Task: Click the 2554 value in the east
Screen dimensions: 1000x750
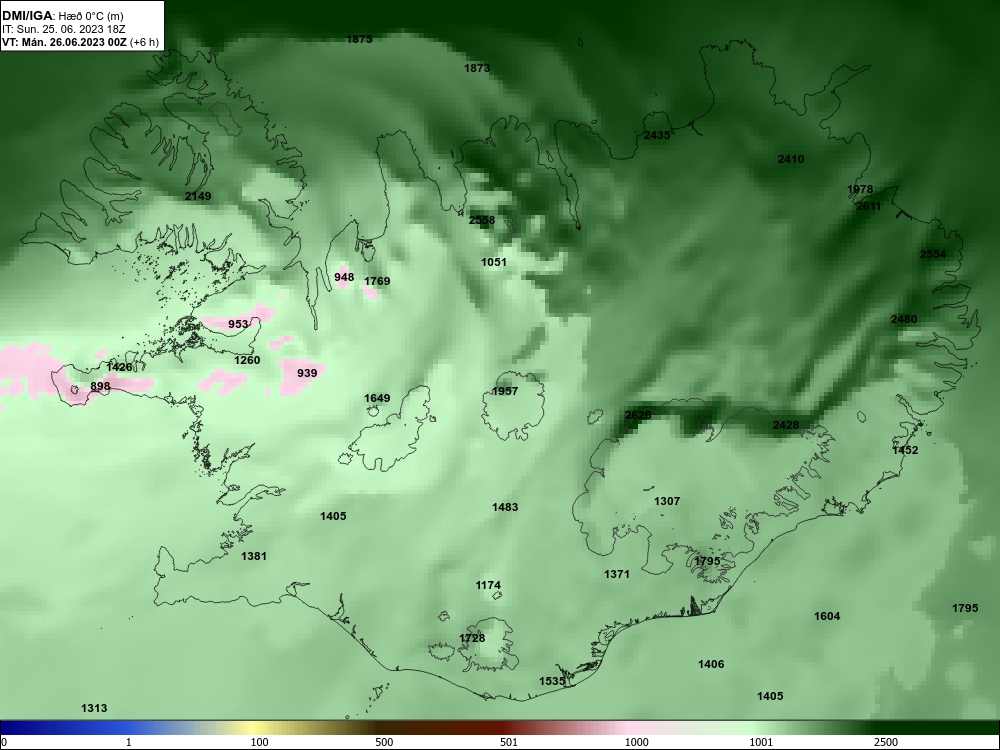Action: pos(933,254)
